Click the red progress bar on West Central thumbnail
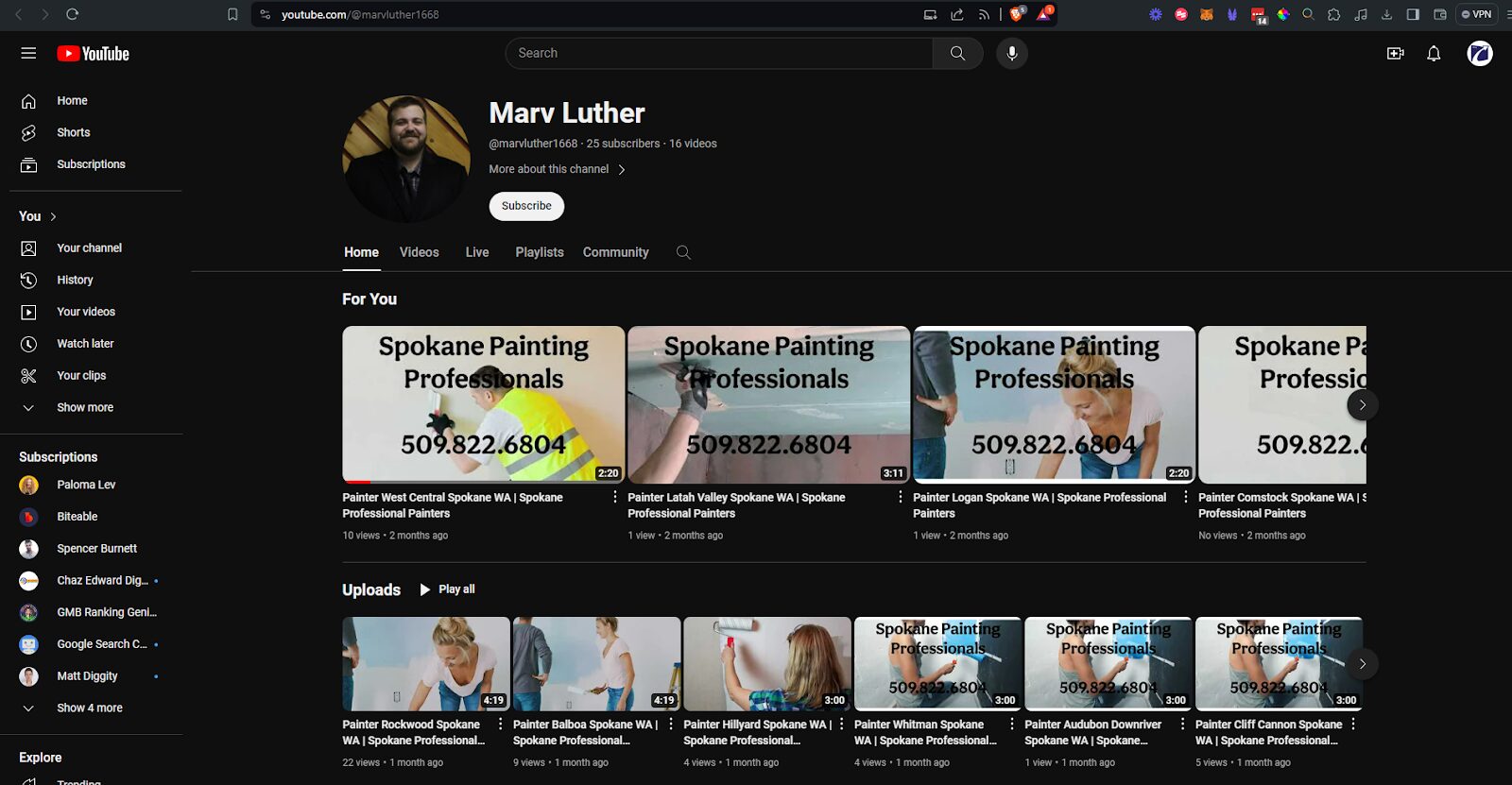Viewport: 1512px width, 785px height. (x=357, y=482)
